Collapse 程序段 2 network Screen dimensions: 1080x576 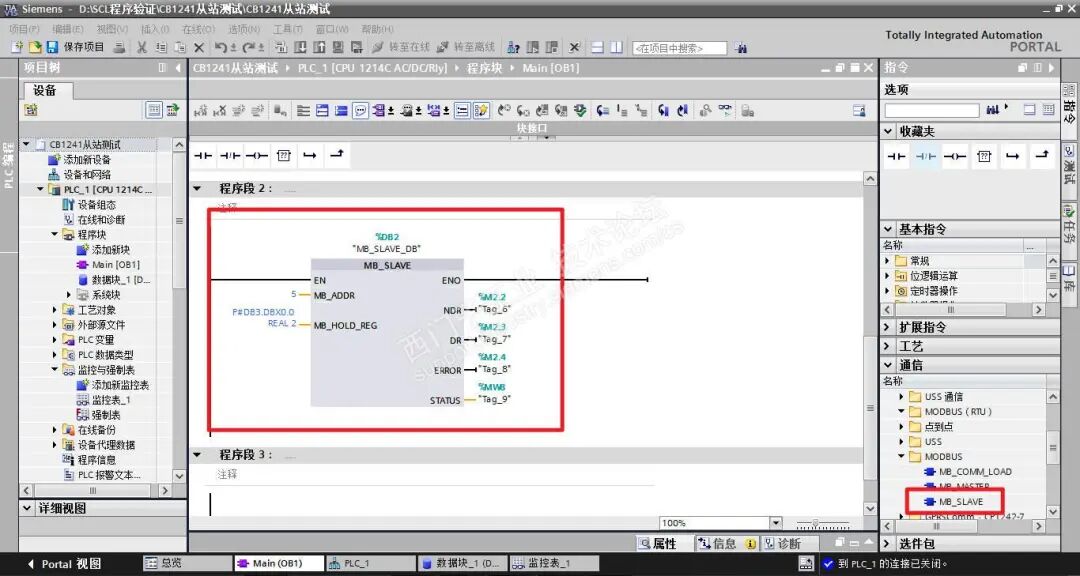point(198,188)
